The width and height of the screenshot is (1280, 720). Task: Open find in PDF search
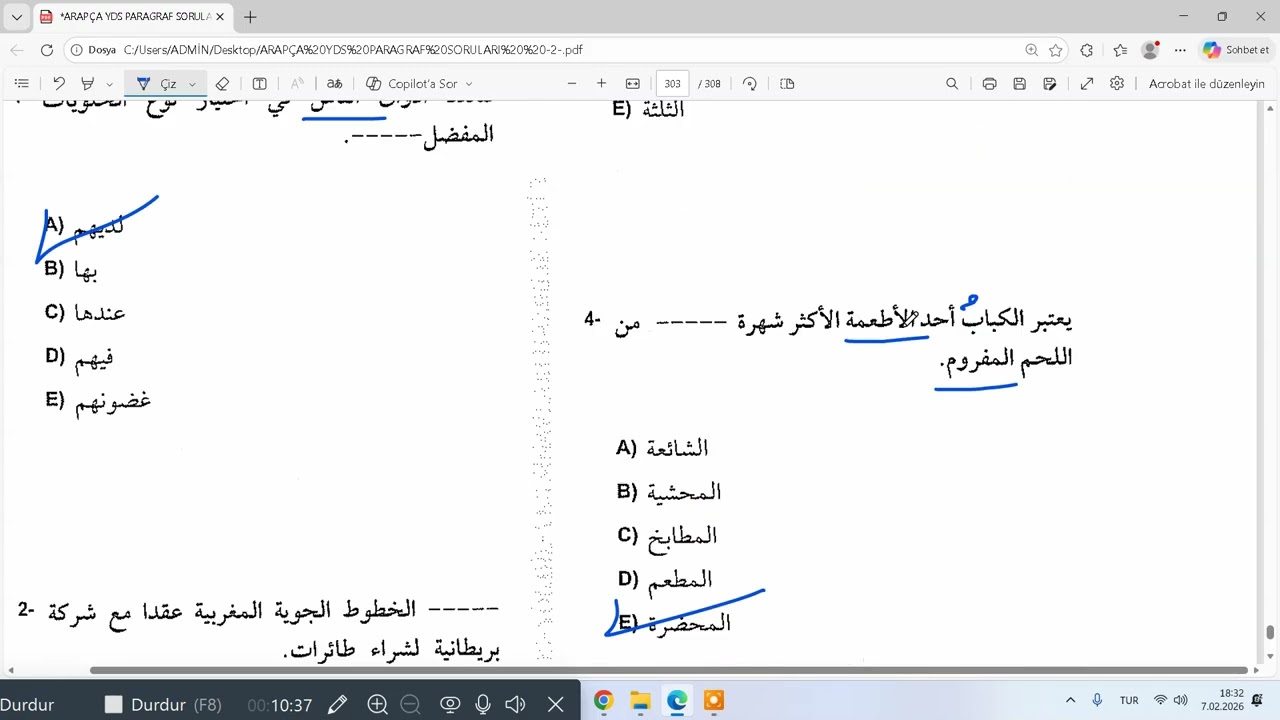(x=952, y=84)
